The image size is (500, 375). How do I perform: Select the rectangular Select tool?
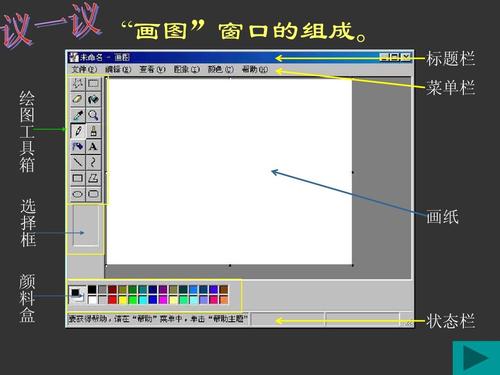93,84
